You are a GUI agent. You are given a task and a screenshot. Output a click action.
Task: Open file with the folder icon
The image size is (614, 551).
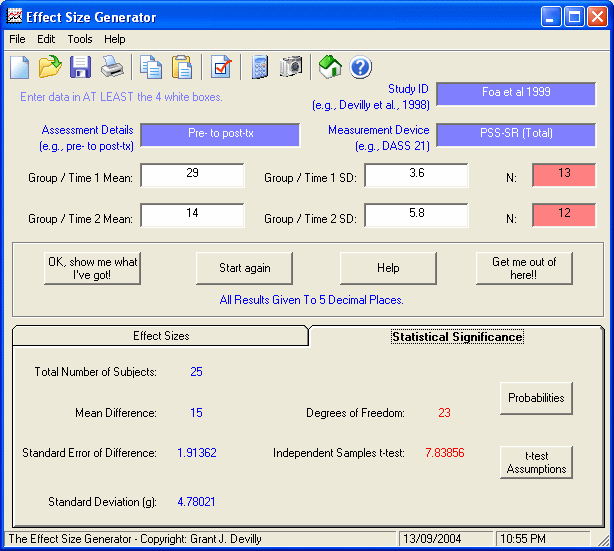[x=50, y=67]
